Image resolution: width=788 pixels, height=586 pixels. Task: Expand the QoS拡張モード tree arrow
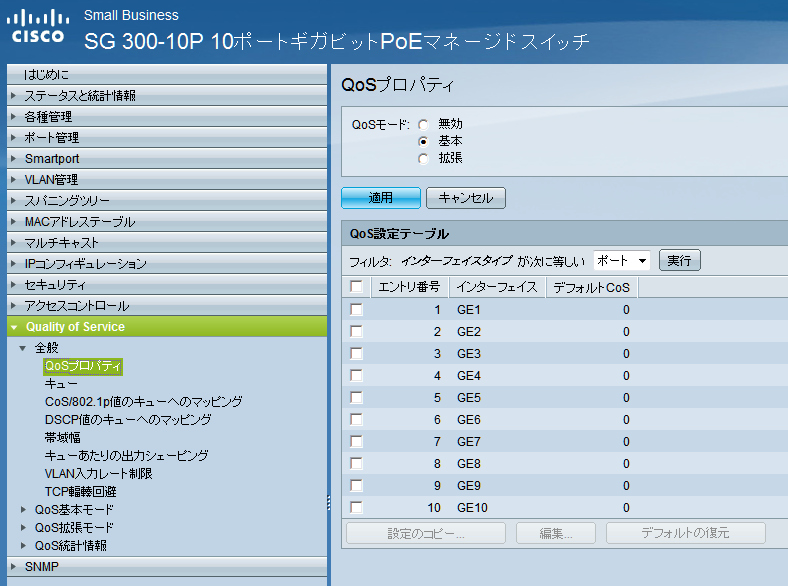23,528
